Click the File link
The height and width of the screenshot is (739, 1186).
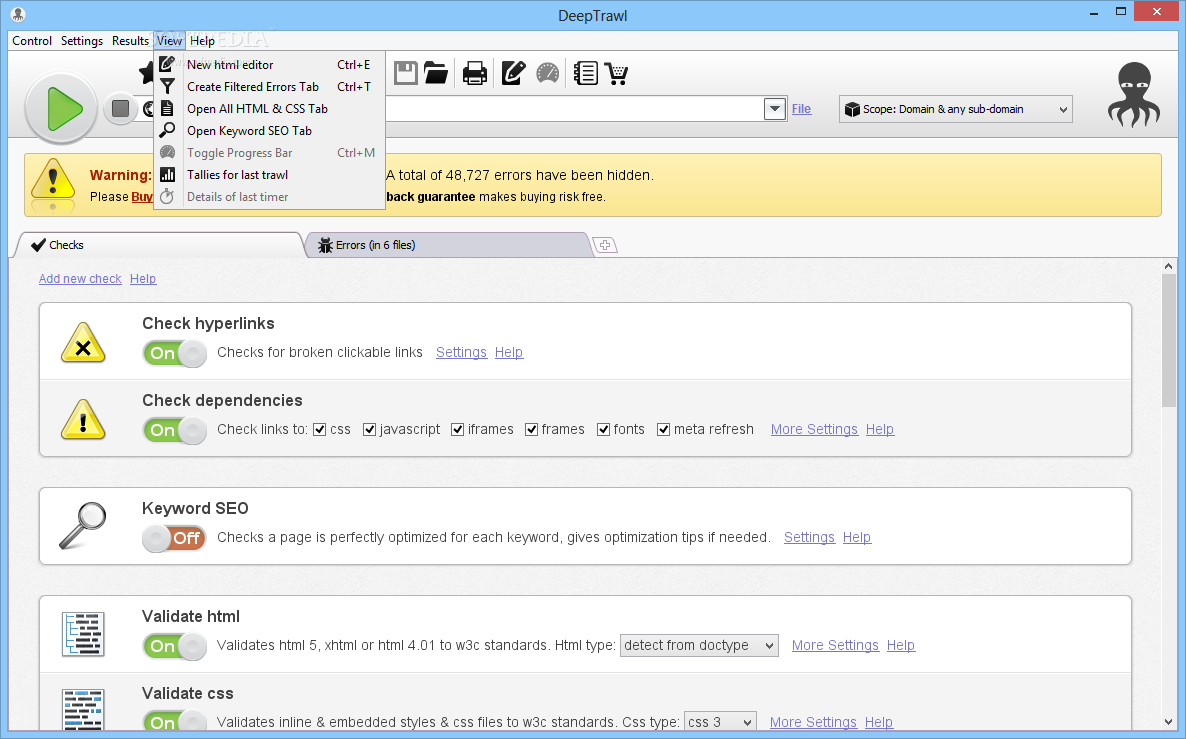coord(801,109)
